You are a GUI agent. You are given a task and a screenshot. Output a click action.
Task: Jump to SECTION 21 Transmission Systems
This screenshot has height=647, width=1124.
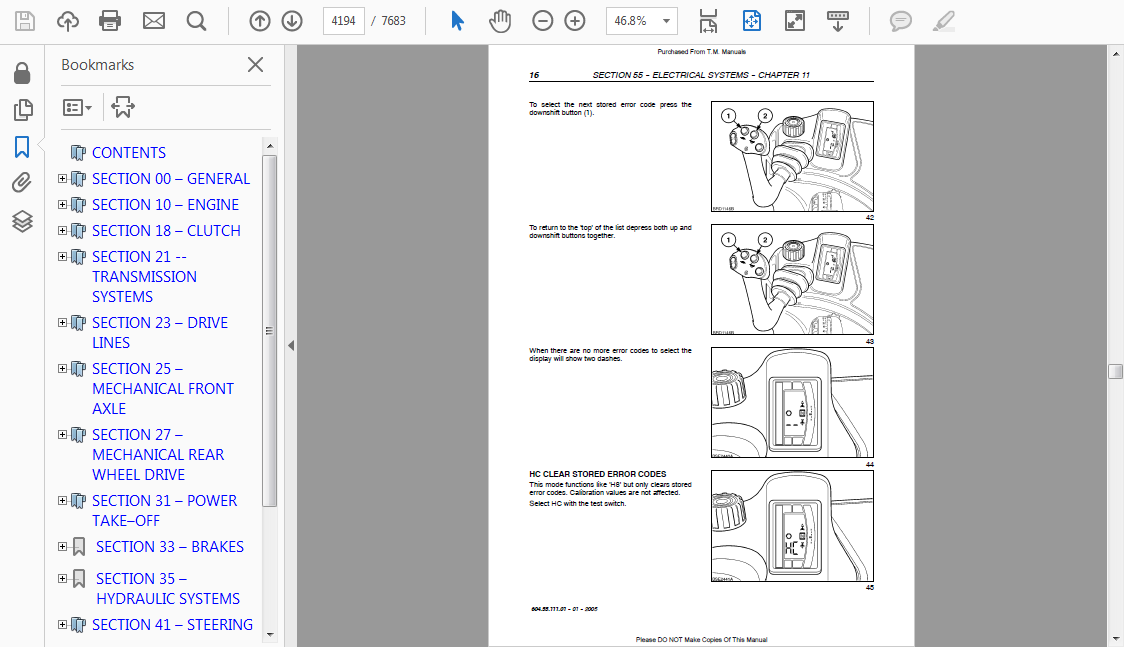(144, 277)
